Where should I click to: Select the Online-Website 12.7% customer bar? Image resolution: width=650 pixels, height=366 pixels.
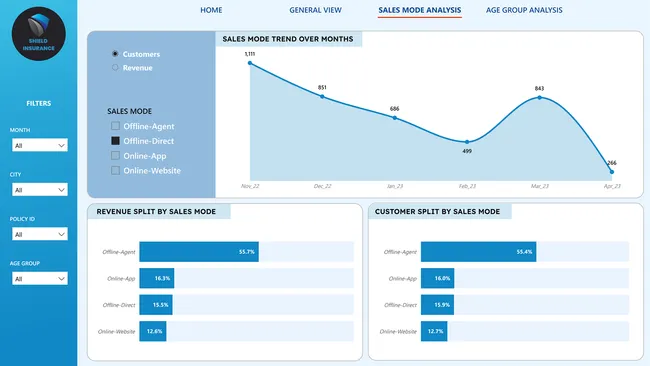pos(434,331)
